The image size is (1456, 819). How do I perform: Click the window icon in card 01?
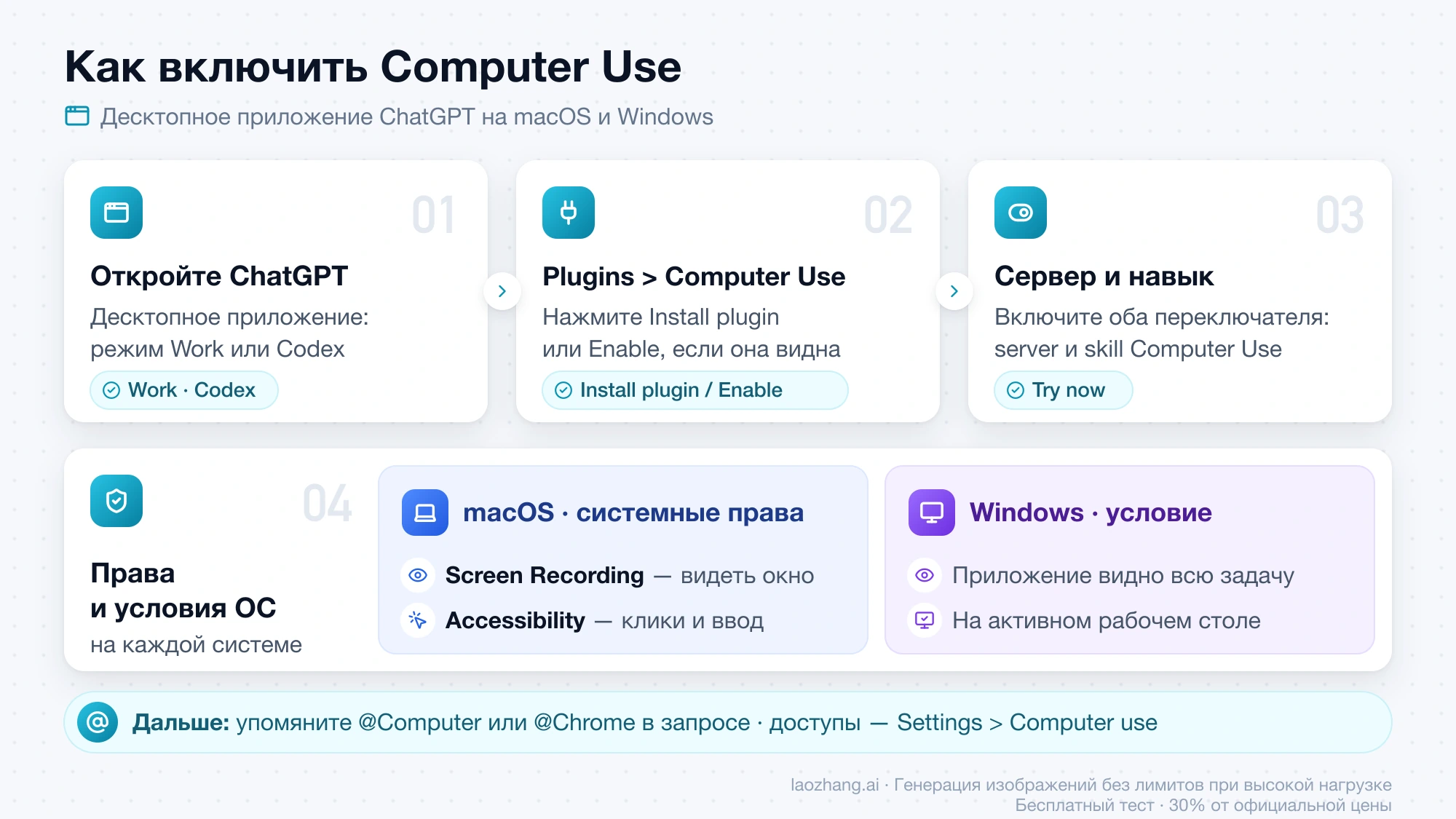[116, 213]
